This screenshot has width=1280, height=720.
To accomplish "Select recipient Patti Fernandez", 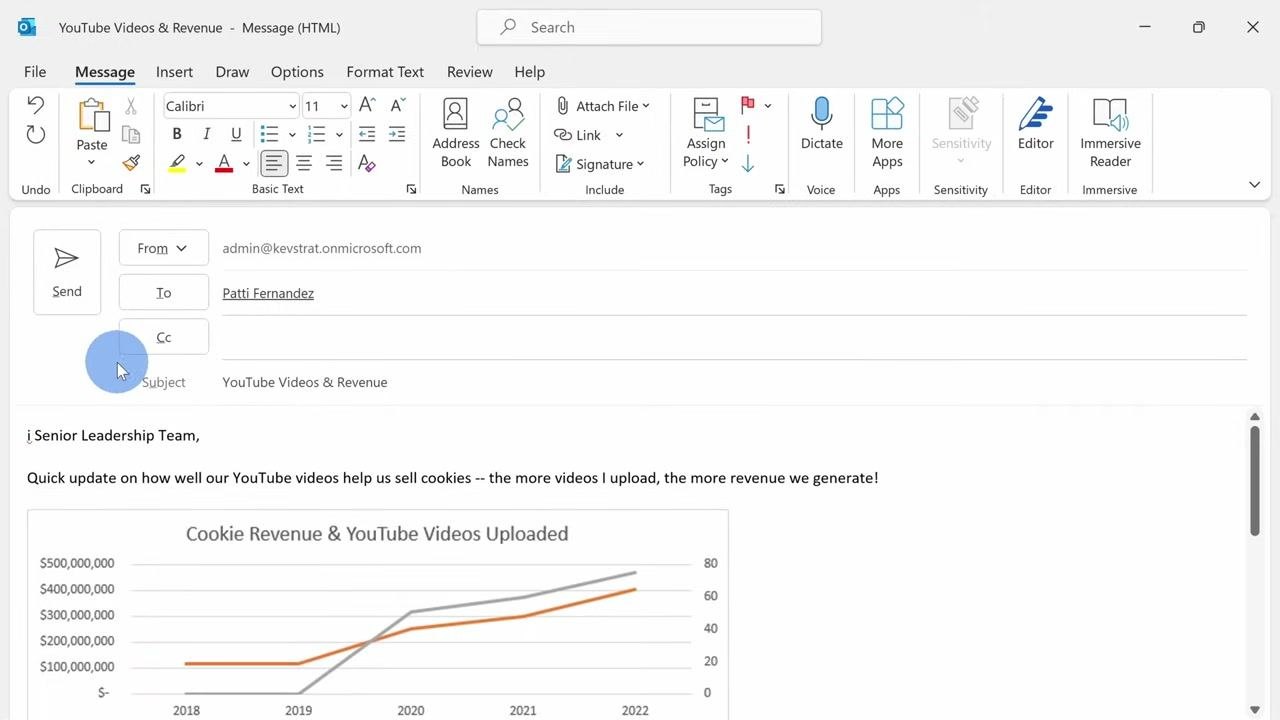I will (268, 293).
